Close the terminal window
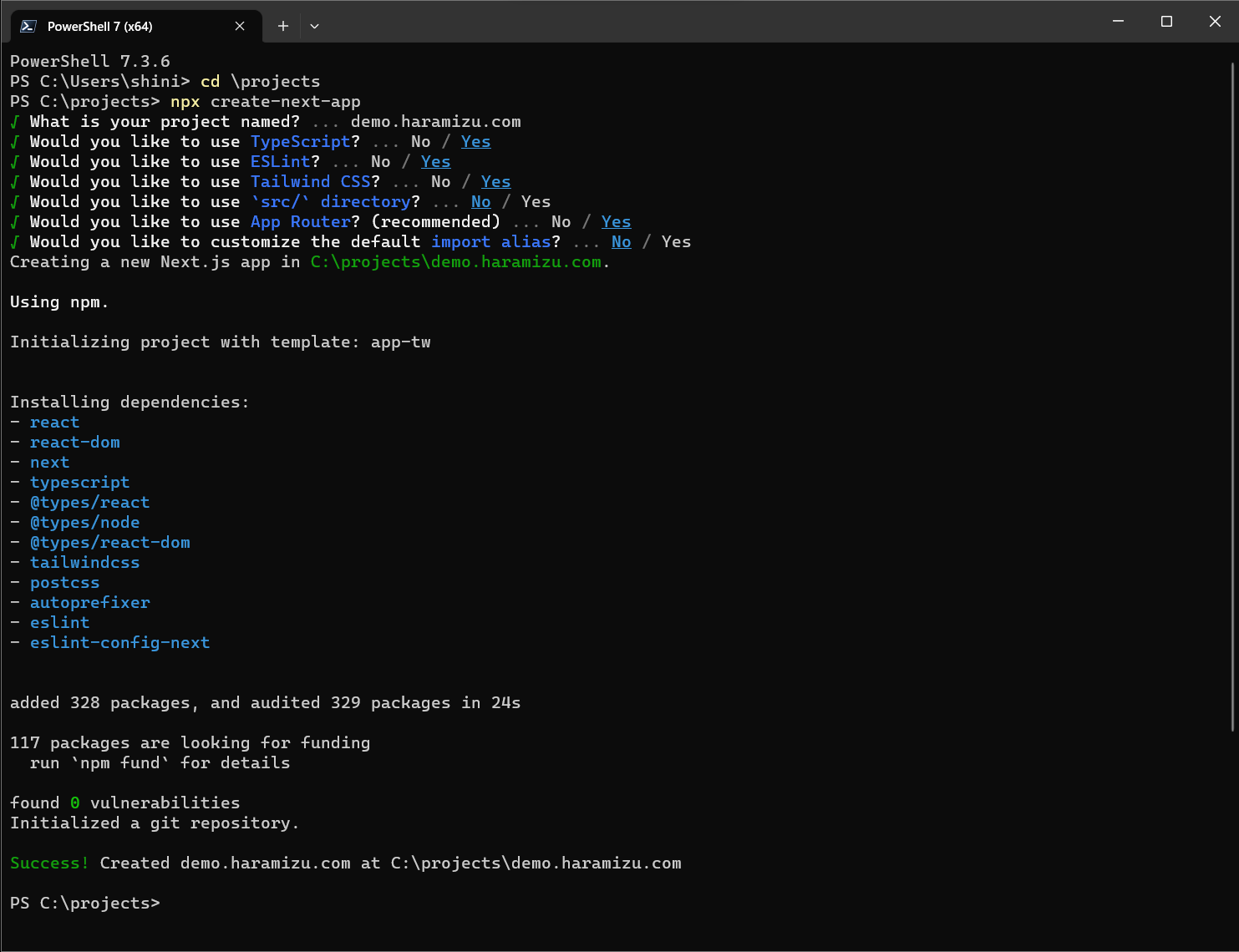Image resolution: width=1239 pixels, height=952 pixels. (1215, 21)
